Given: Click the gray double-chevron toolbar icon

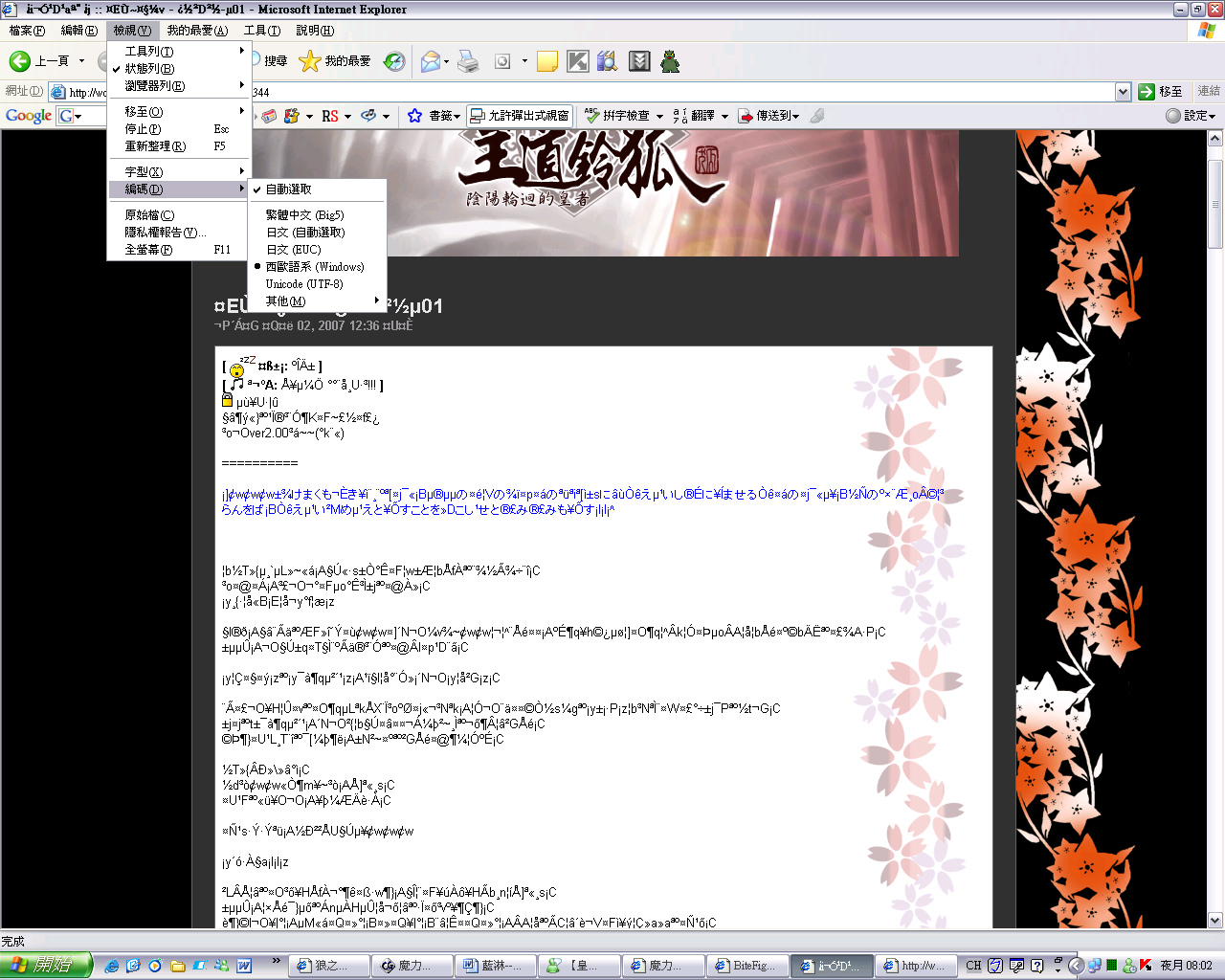Looking at the screenshot, I should coord(639,61).
